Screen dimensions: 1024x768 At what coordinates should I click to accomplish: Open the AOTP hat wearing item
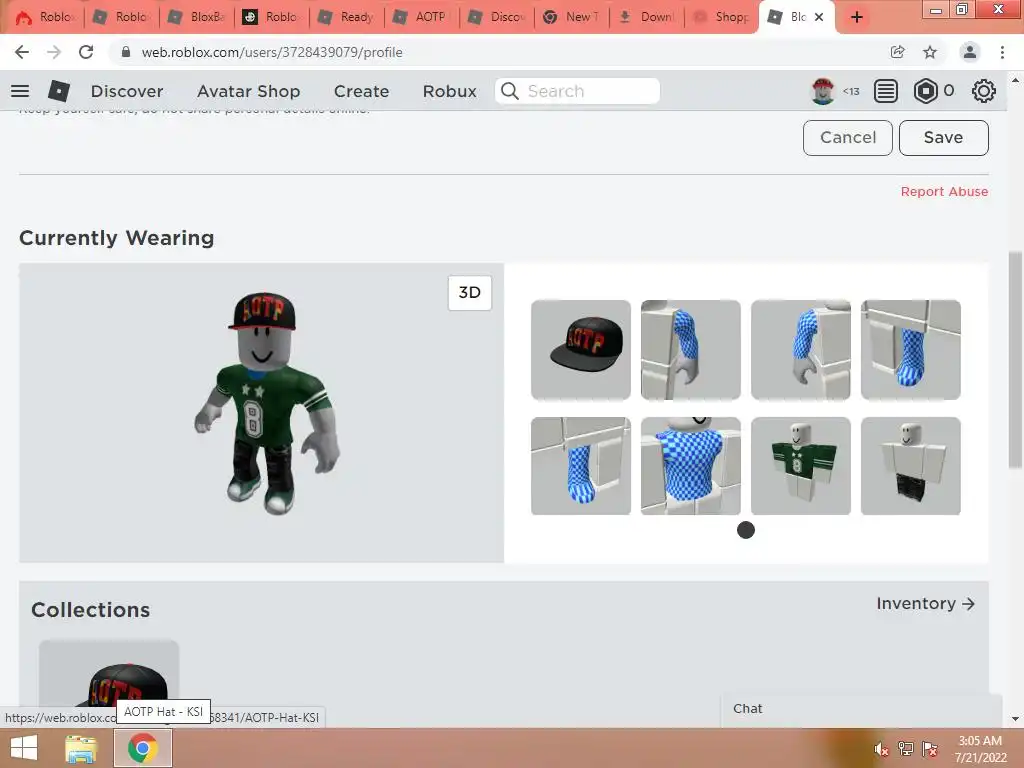581,349
